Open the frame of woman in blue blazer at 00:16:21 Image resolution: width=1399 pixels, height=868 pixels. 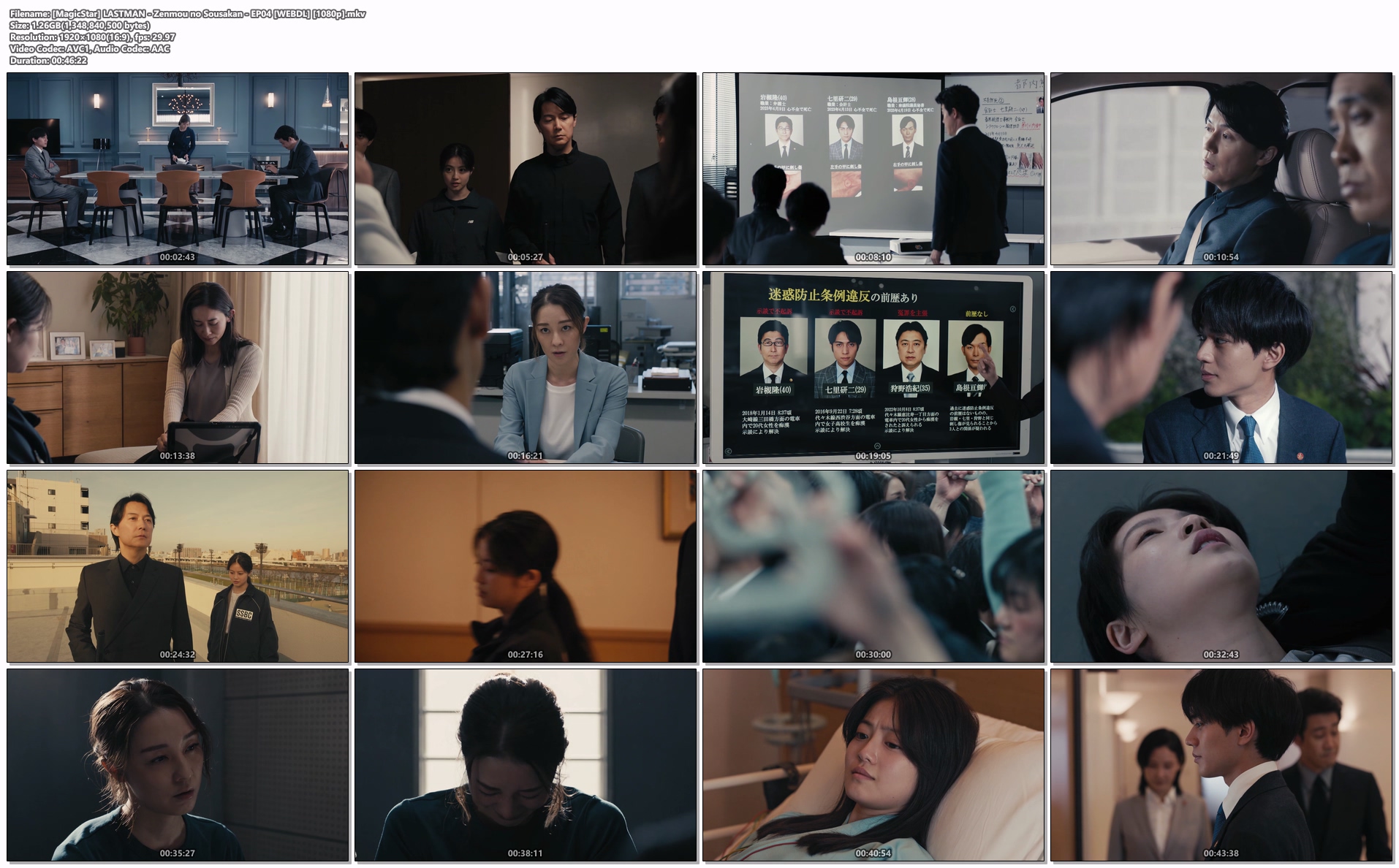point(526,368)
